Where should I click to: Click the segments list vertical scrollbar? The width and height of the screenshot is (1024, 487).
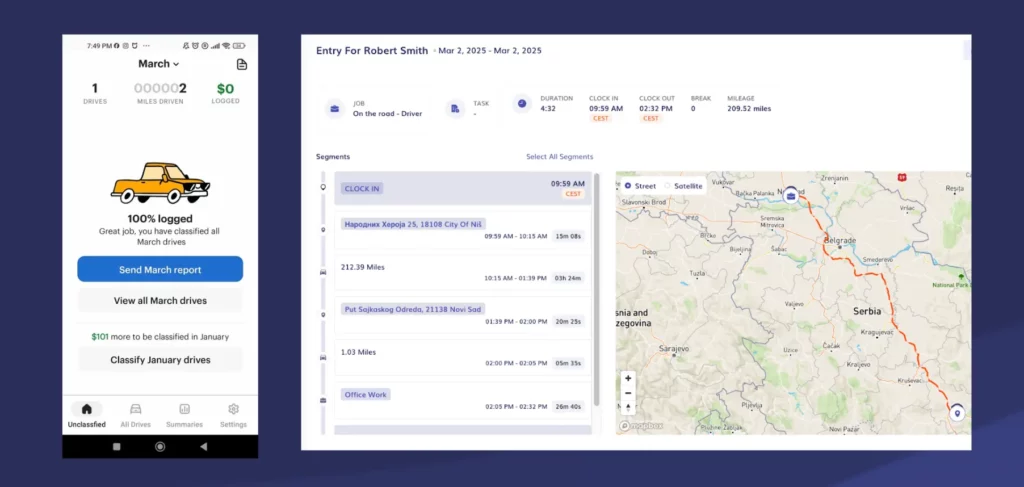click(597, 290)
